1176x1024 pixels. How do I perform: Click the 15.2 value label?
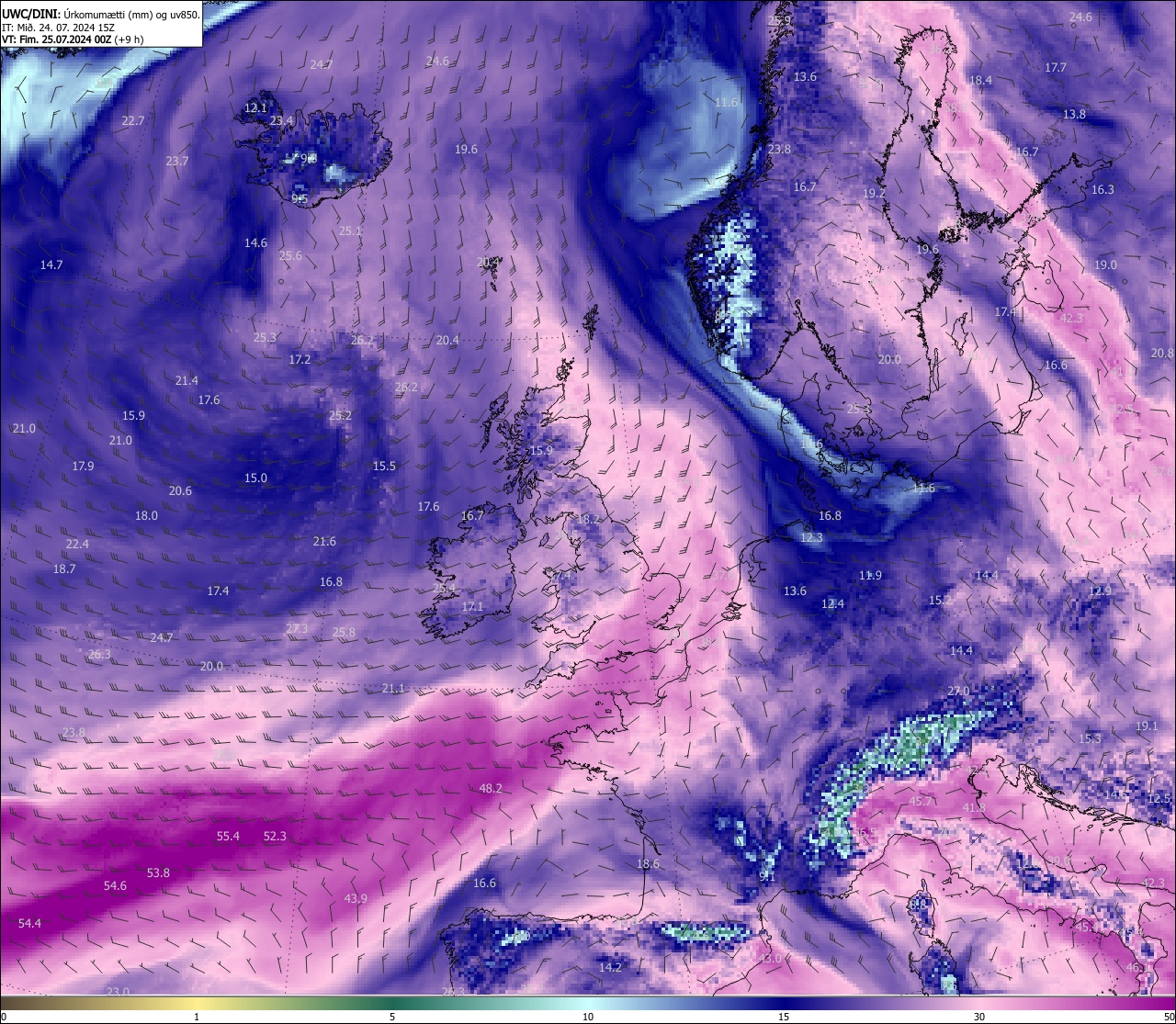coord(940,600)
